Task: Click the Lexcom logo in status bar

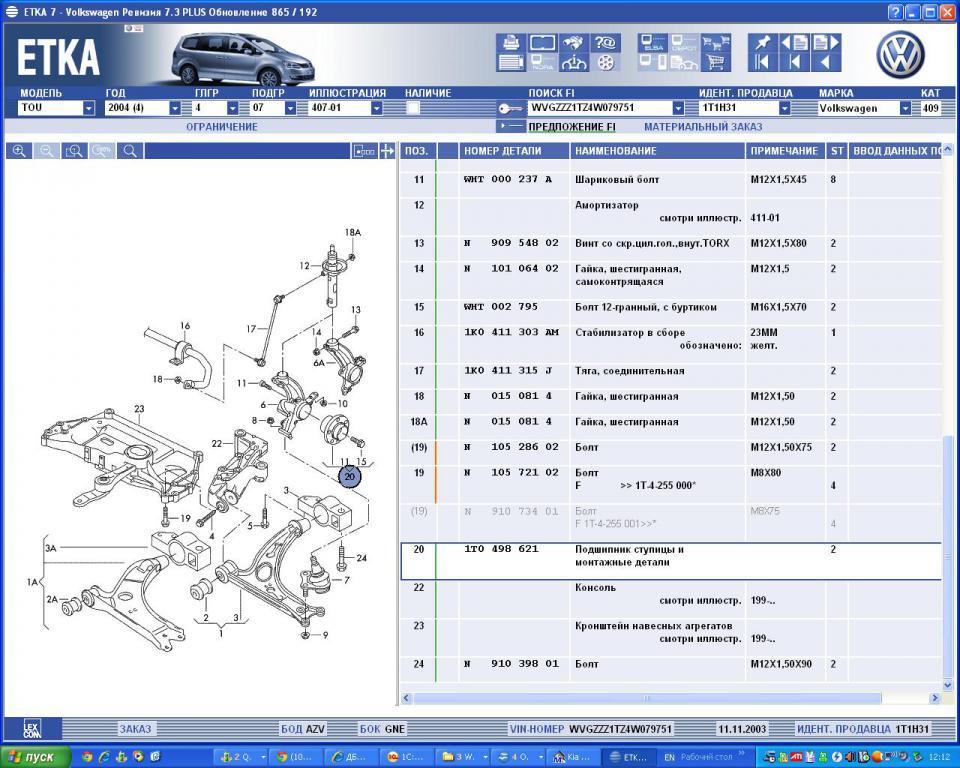Action: point(32,729)
